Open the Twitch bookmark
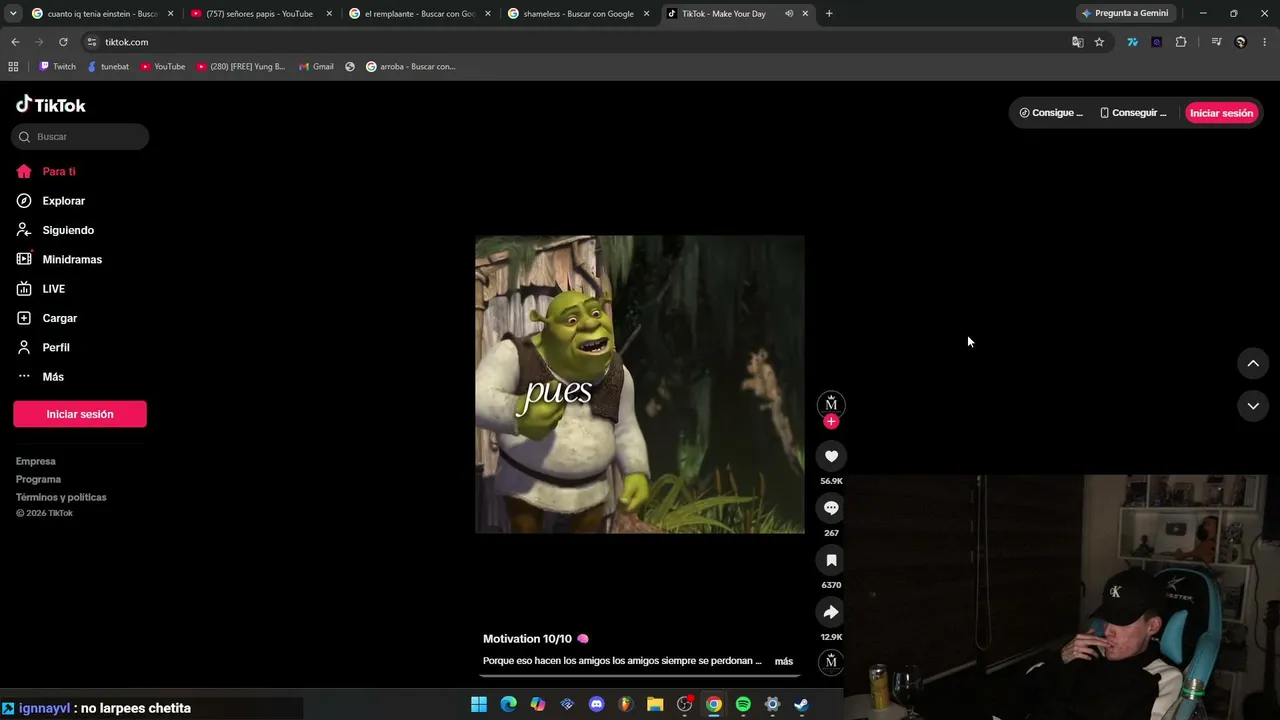 [x=57, y=67]
